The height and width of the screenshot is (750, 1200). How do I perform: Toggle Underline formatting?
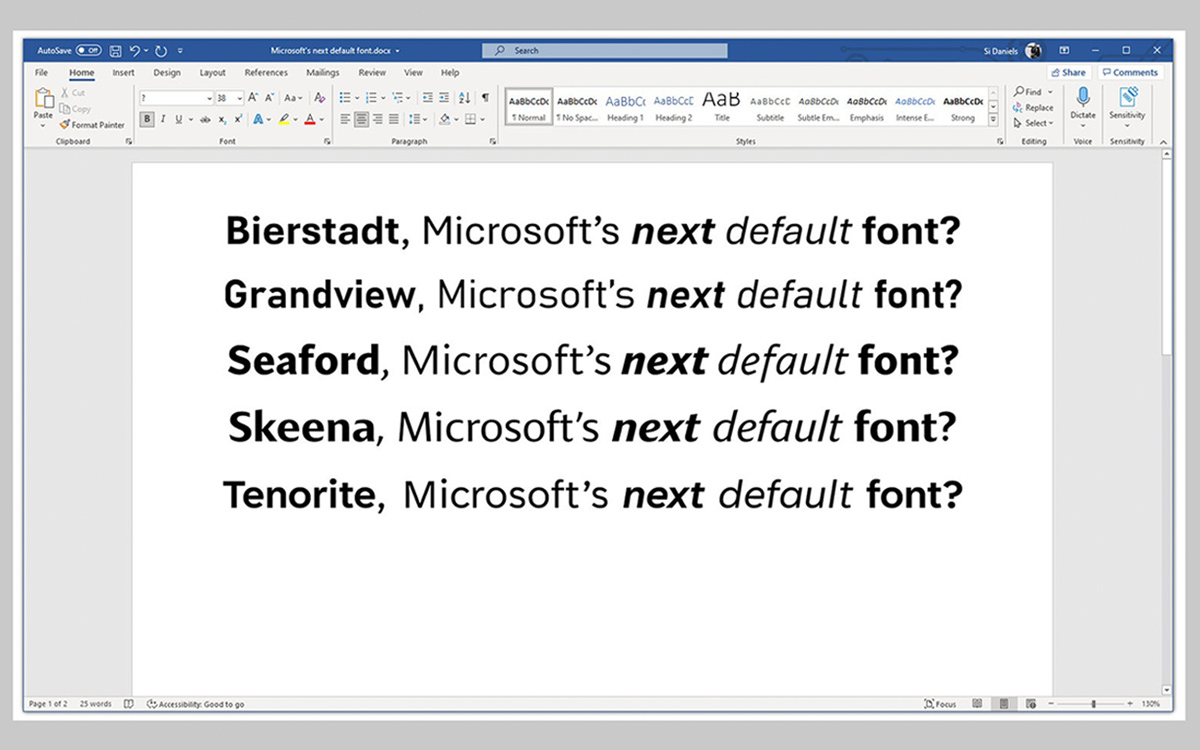pos(179,119)
